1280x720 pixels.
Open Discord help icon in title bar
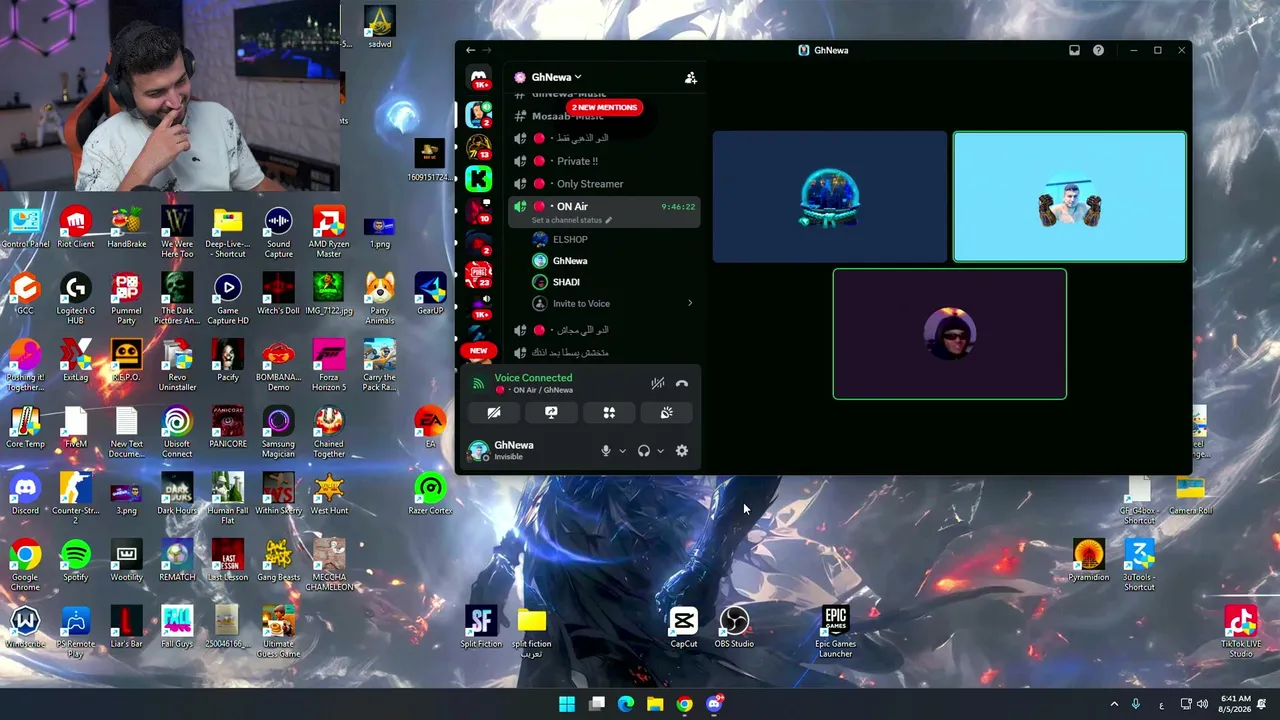click(x=1098, y=50)
